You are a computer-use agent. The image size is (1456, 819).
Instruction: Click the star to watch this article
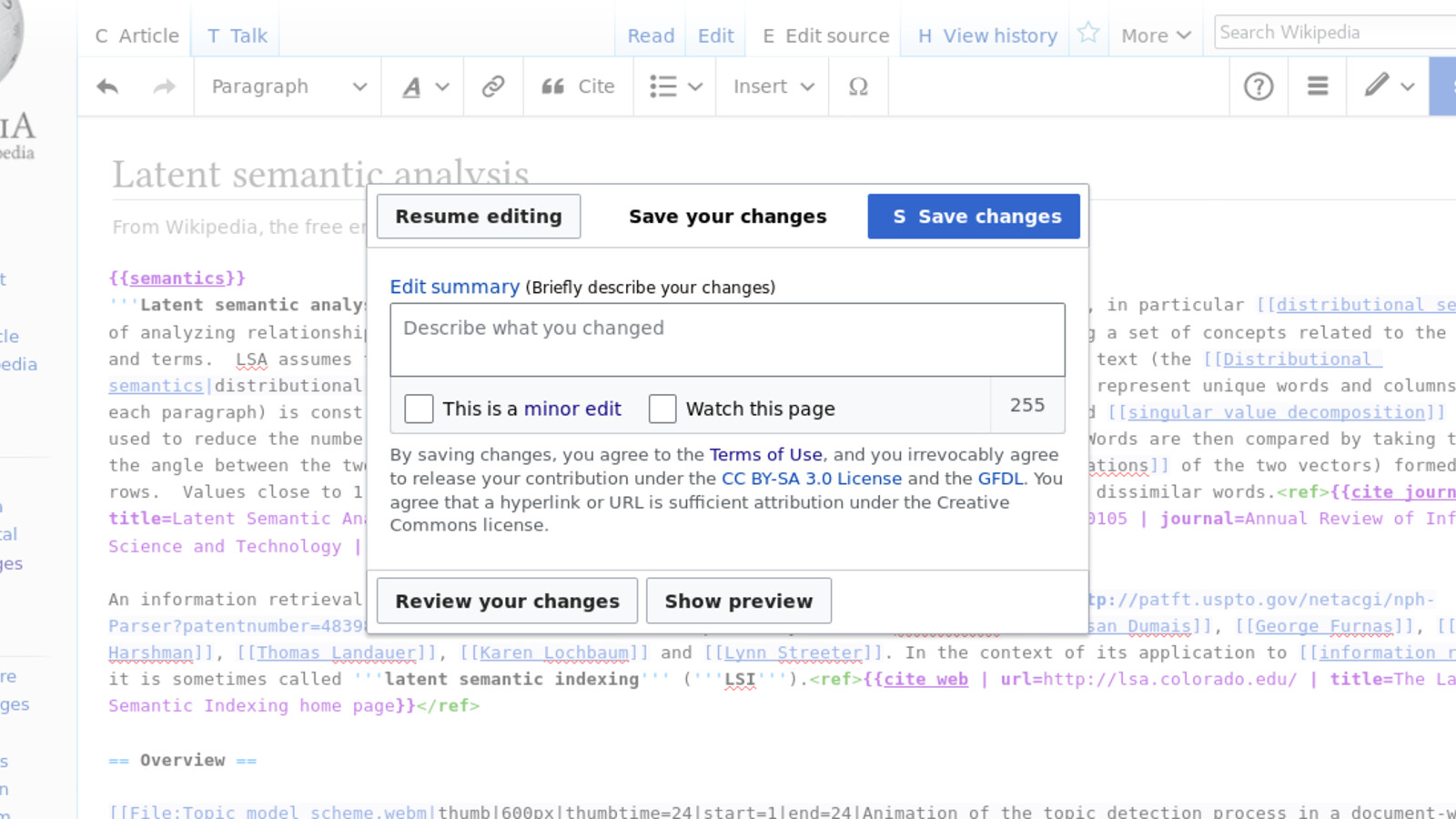(x=1087, y=31)
